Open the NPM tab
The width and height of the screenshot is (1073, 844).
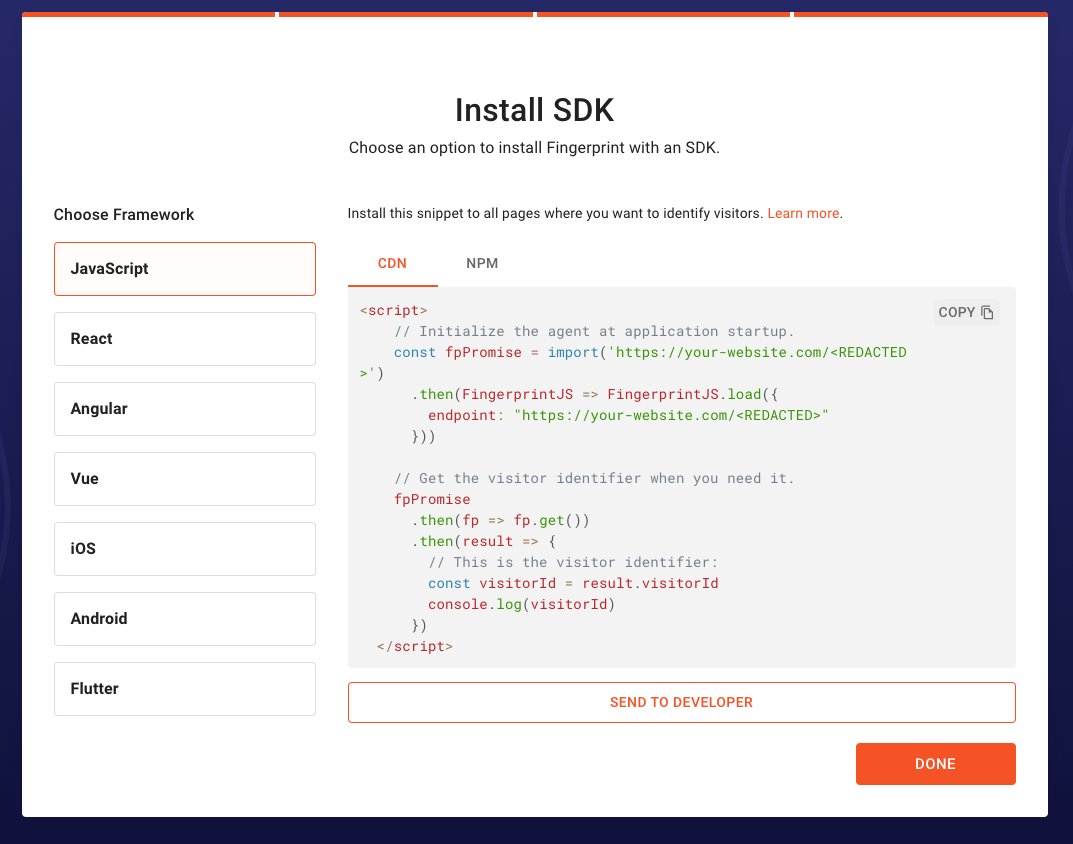coord(482,264)
